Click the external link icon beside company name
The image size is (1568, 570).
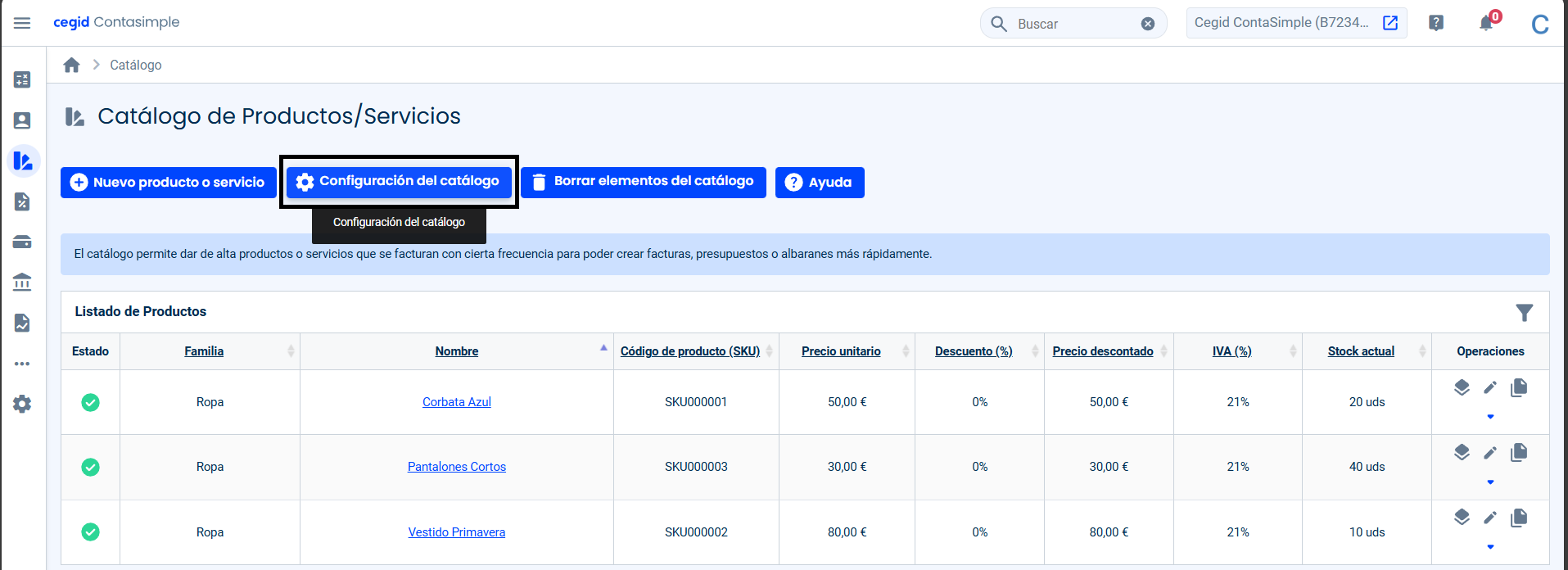(1390, 23)
